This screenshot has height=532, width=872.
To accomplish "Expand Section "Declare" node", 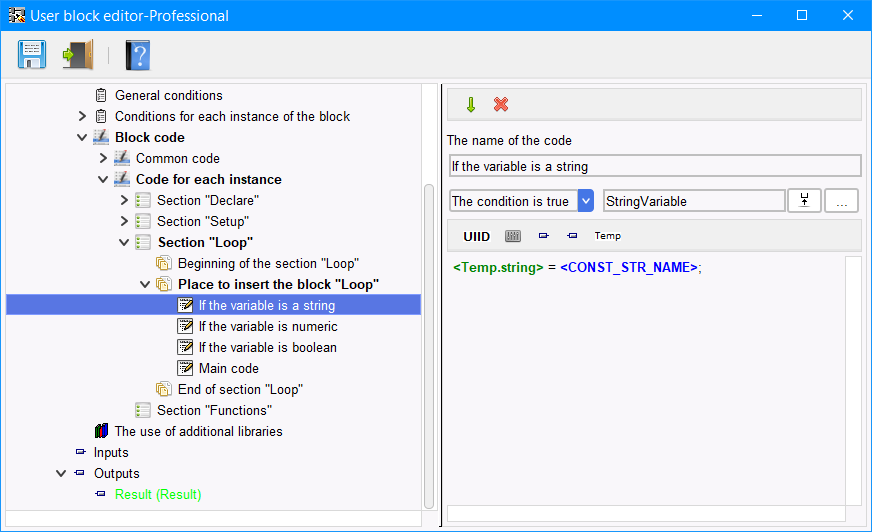I will coord(124,200).
